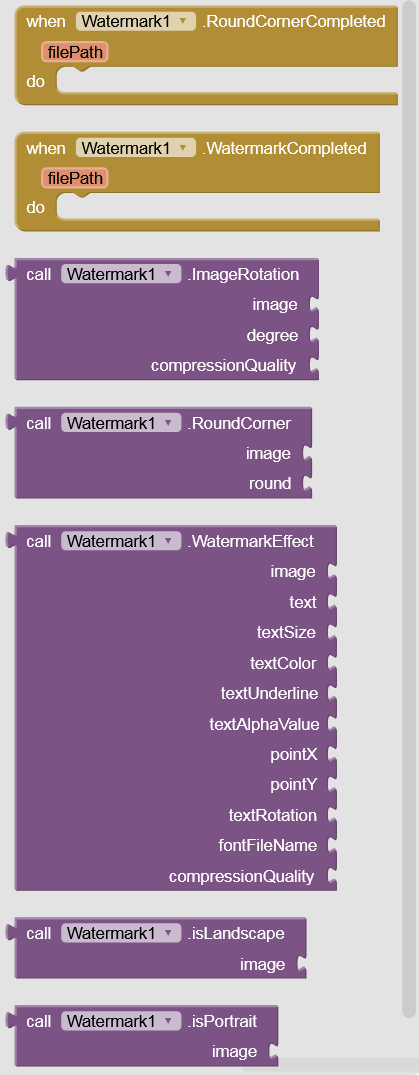Open Watermark1 dropdown in isLandscape block
Image resolution: width=419 pixels, height=1075 pixels.
[121, 933]
